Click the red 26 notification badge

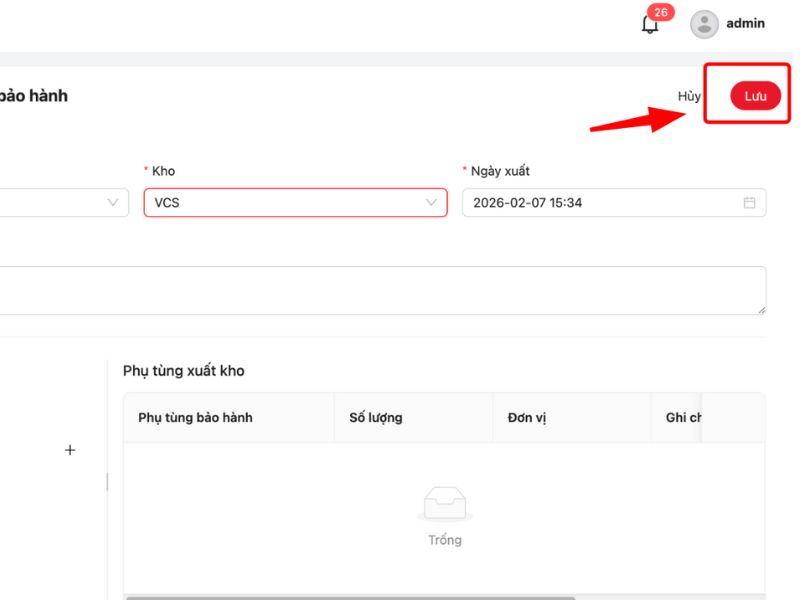point(660,13)
